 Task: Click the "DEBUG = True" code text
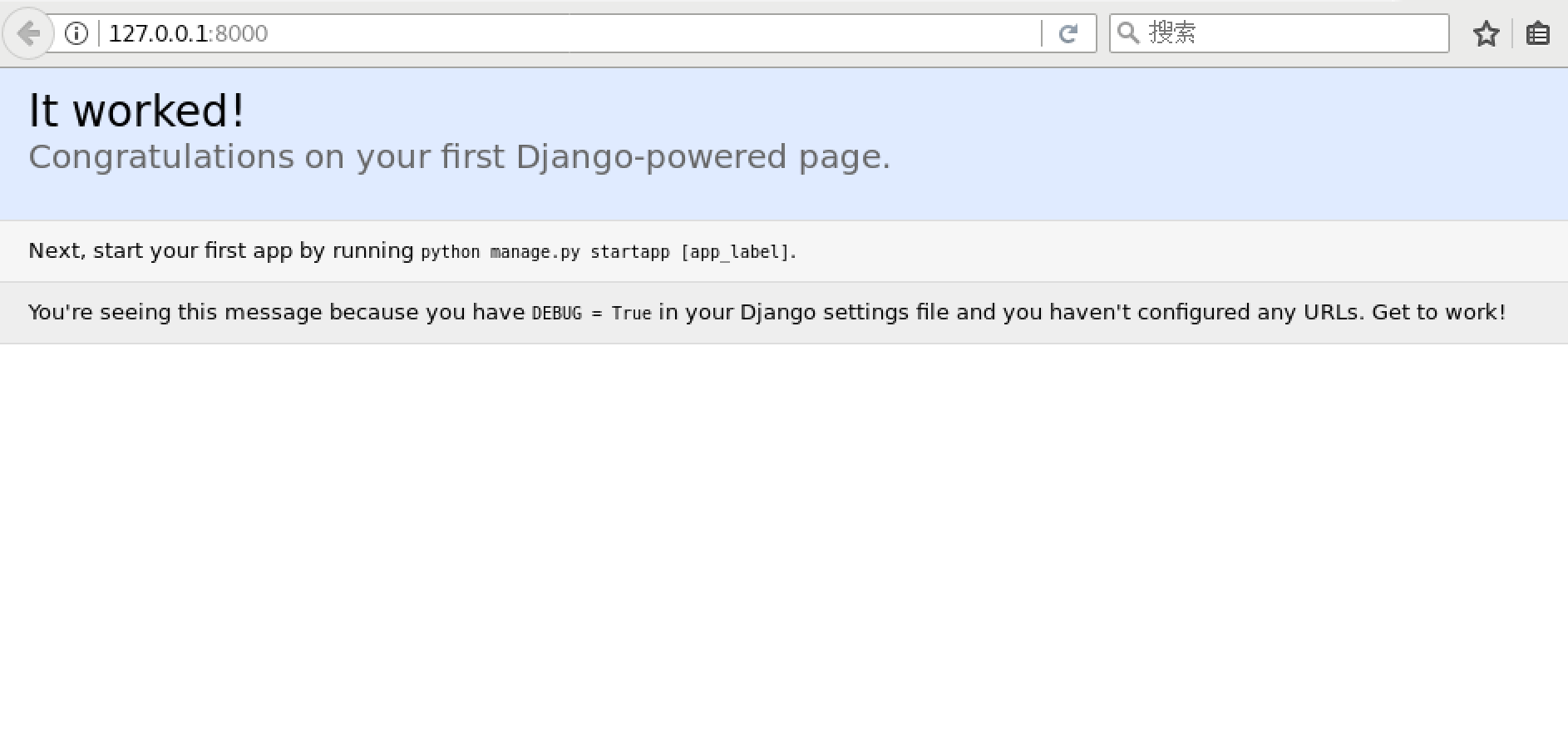[591, 314]
